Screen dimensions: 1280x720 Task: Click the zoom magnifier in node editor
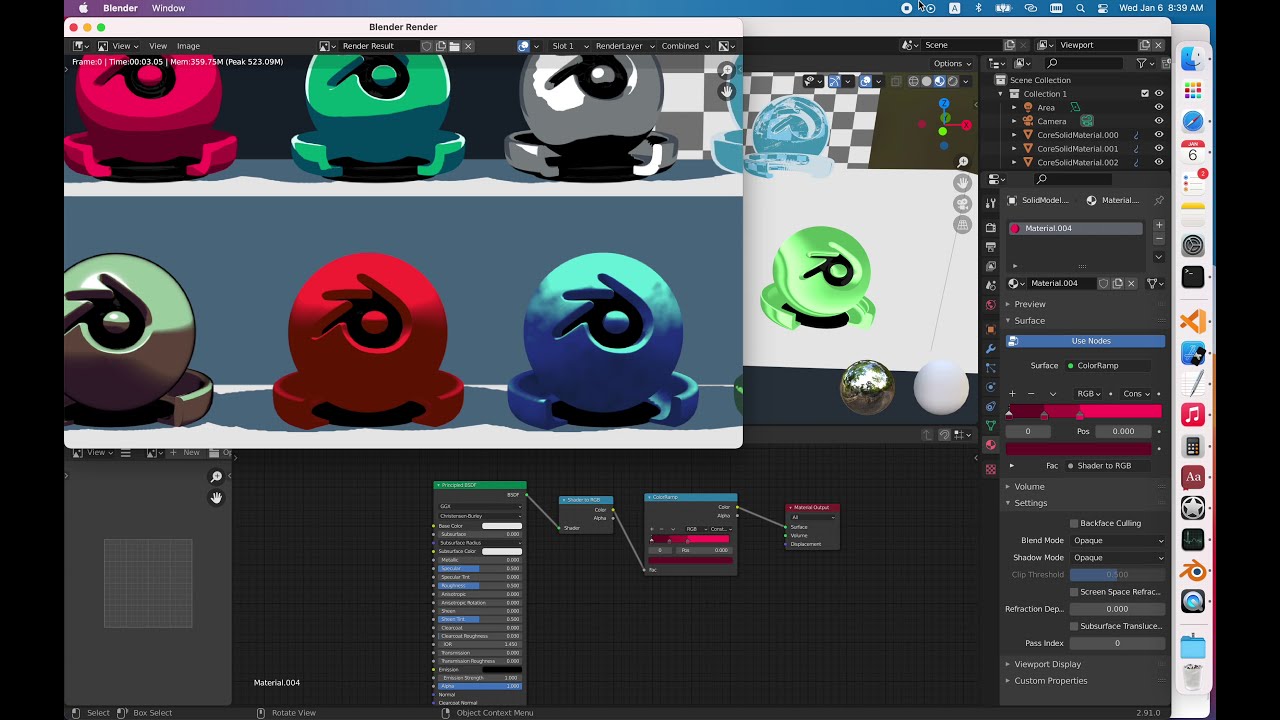pos(216,477)
